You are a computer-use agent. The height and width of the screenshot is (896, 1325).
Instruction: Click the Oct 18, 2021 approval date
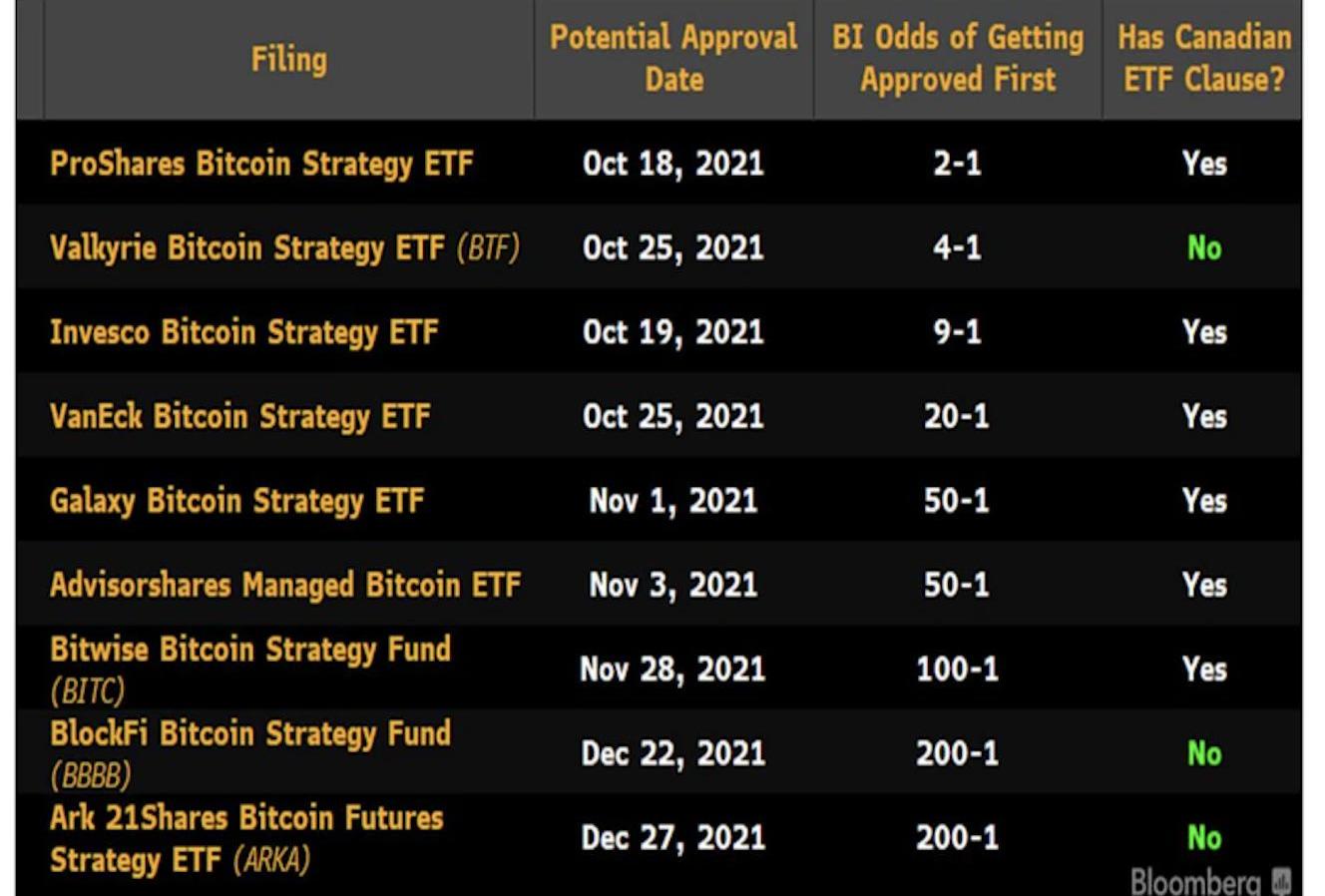coord(673,164)
